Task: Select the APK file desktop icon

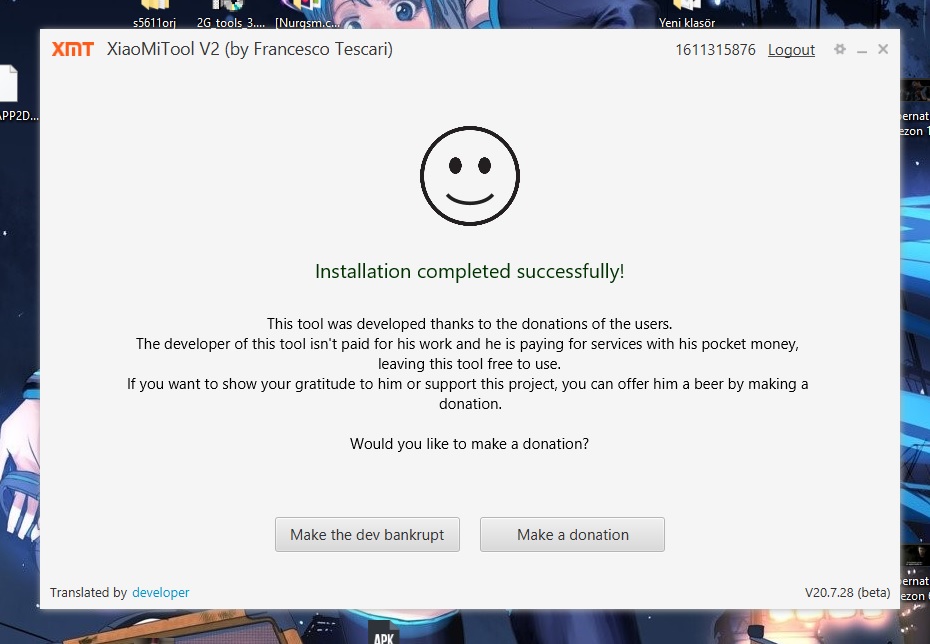Action: [384, 632]
